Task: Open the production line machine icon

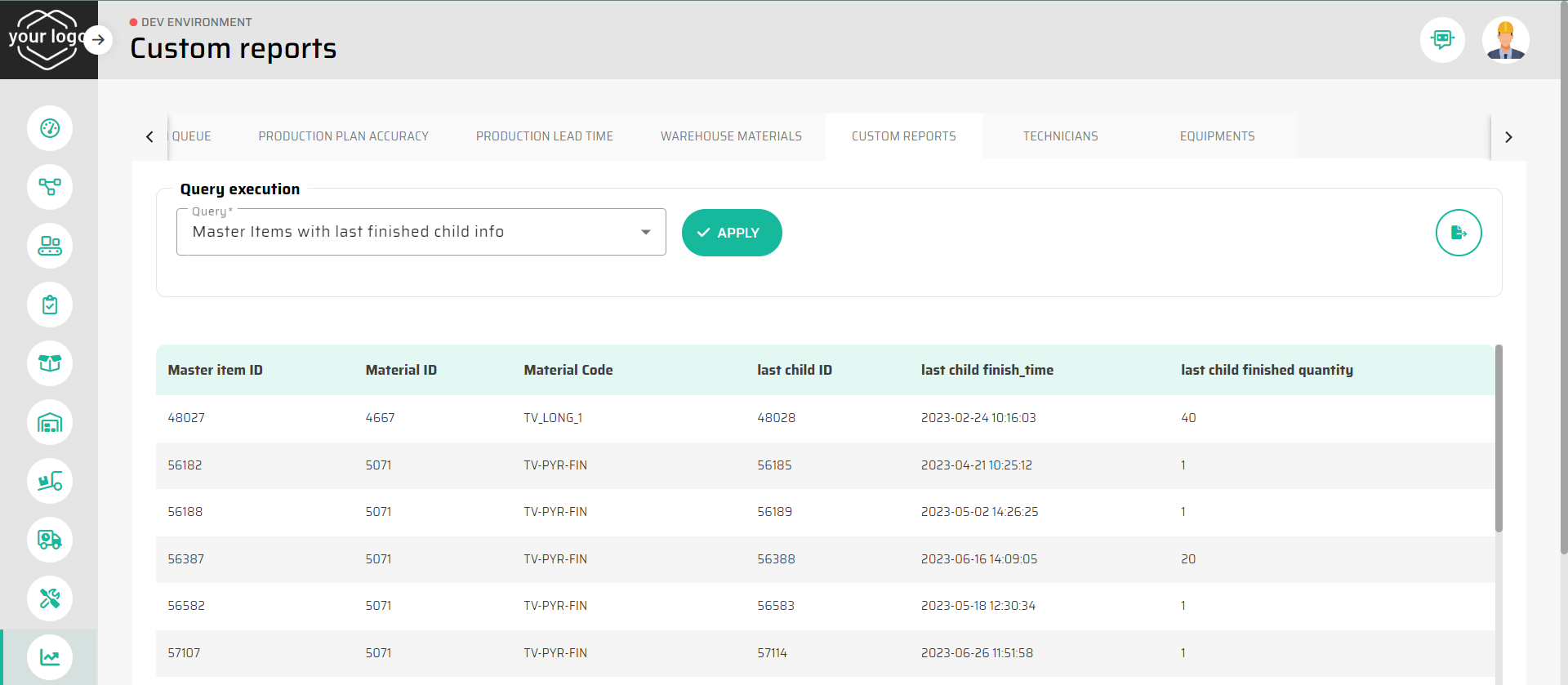Action: (50, 246)
